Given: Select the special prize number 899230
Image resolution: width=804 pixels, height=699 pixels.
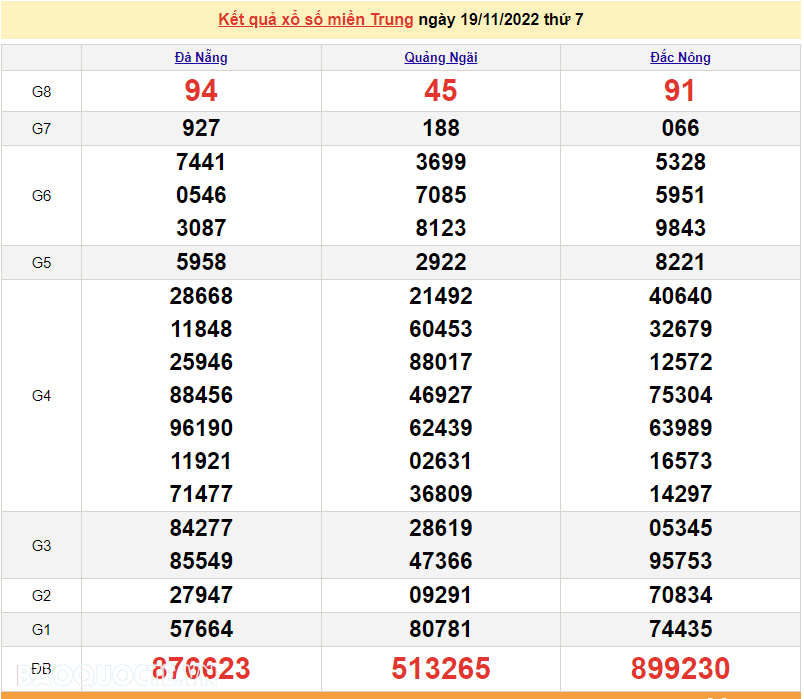Looking at the screenshot, I should tap(680, 668).
